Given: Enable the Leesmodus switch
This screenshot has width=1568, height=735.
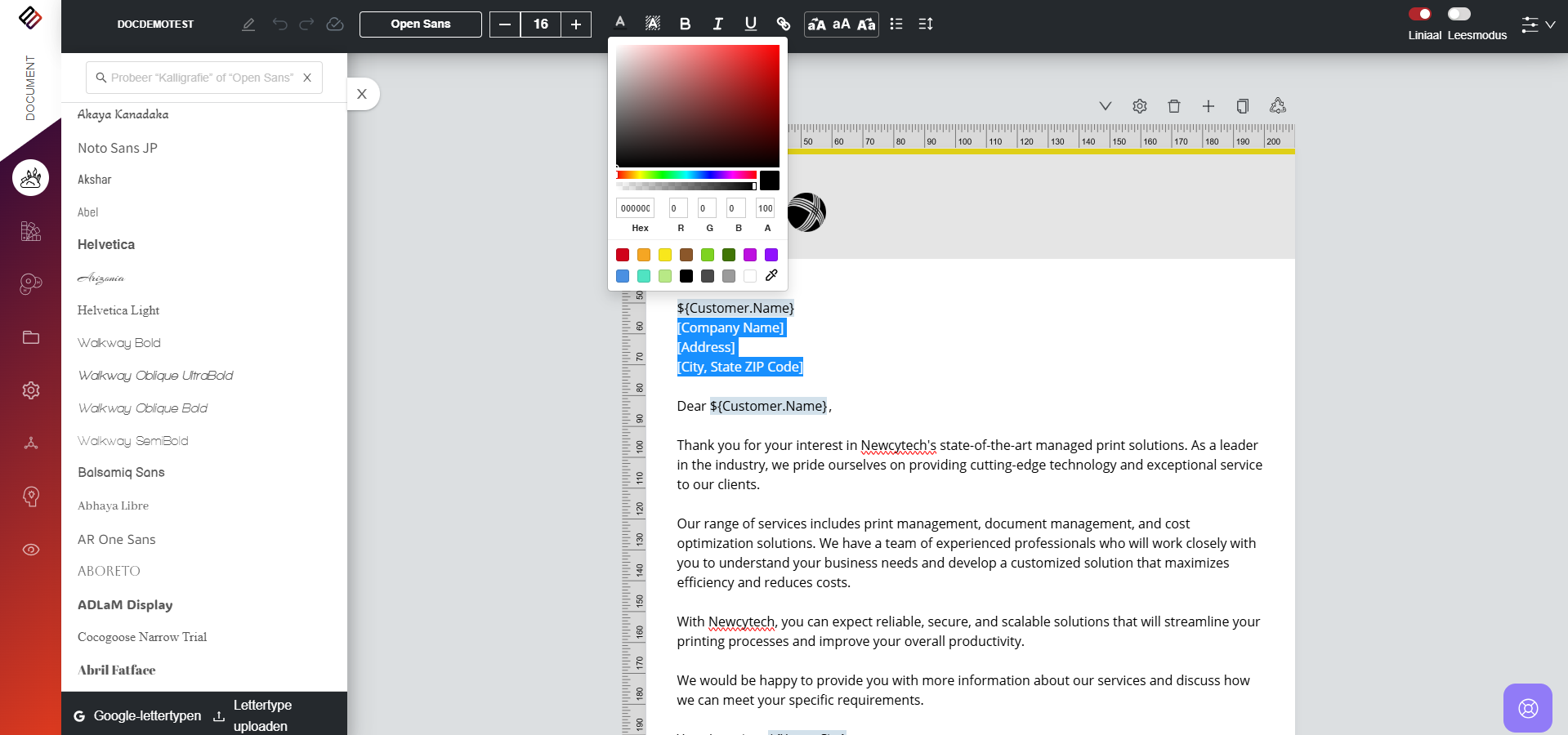Looking at the screenshot, I should point(1459,14).
